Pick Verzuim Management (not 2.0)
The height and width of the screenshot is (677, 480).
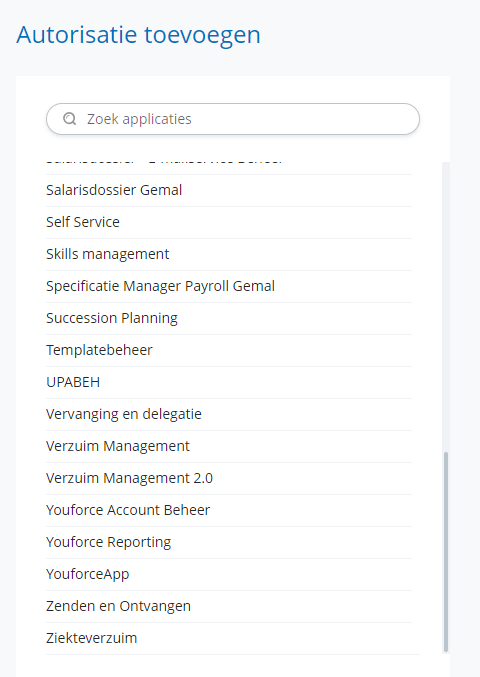pos(229,446)
